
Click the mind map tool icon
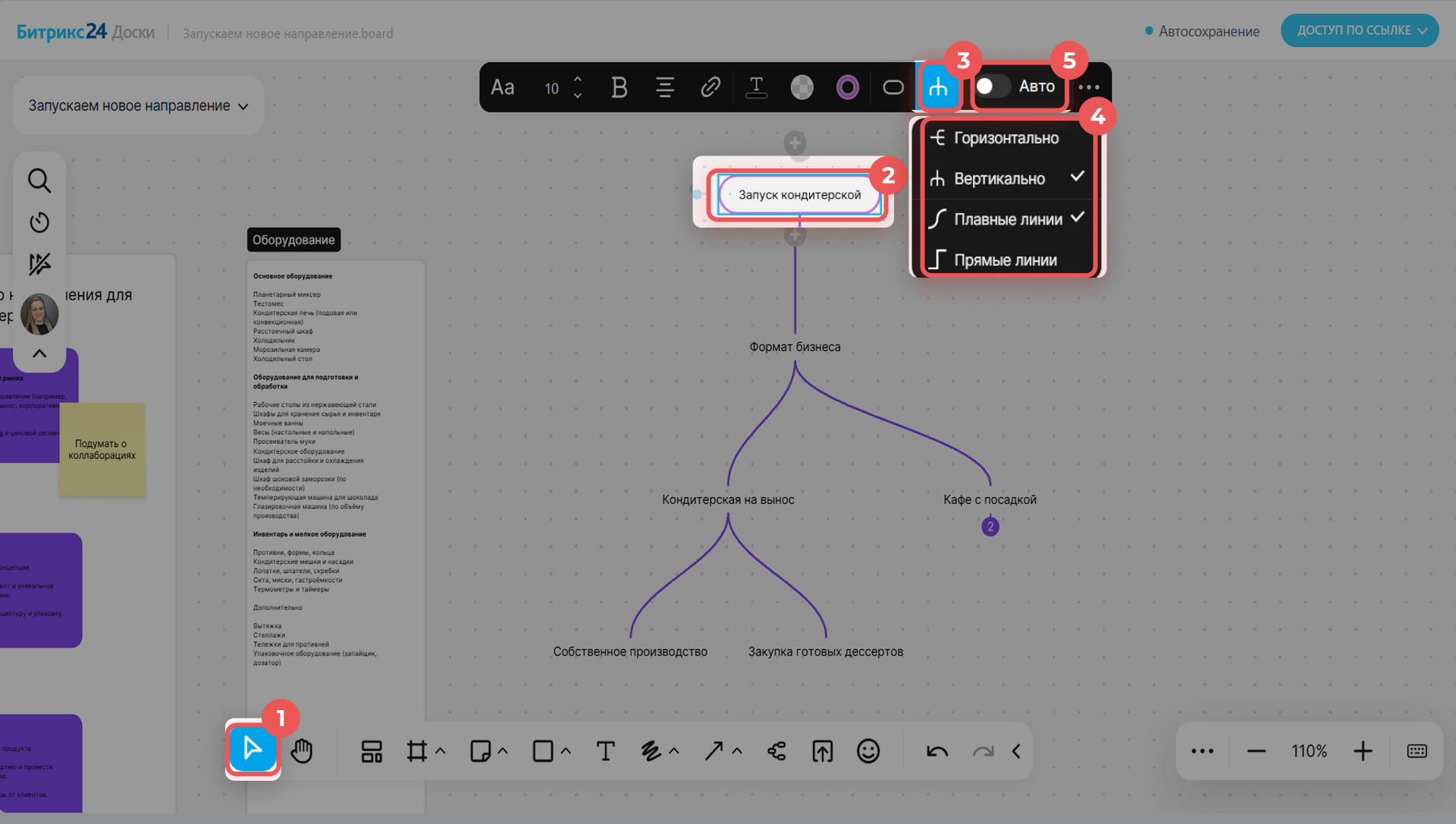777,751
